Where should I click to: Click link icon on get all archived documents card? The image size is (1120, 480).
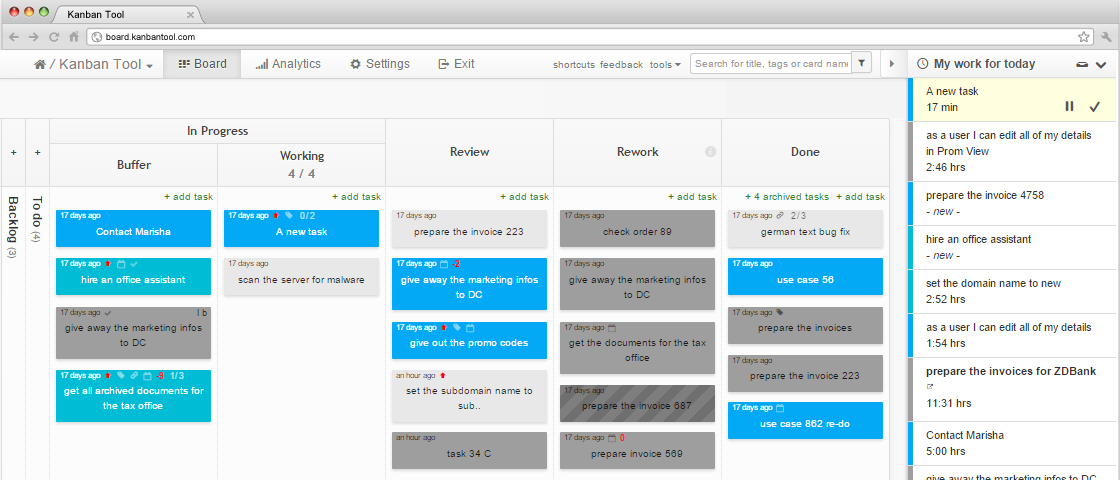click(x=134, y=375)
